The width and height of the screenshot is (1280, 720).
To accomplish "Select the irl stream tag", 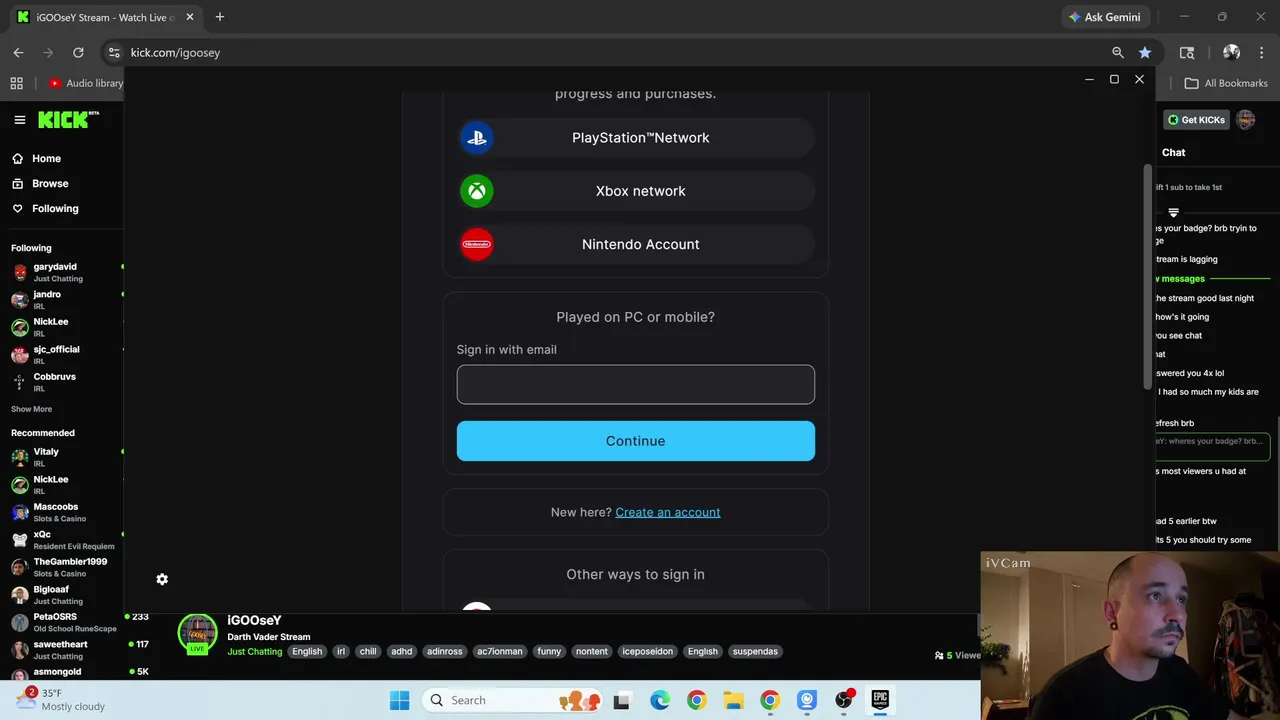I will (x=340, y=651).
